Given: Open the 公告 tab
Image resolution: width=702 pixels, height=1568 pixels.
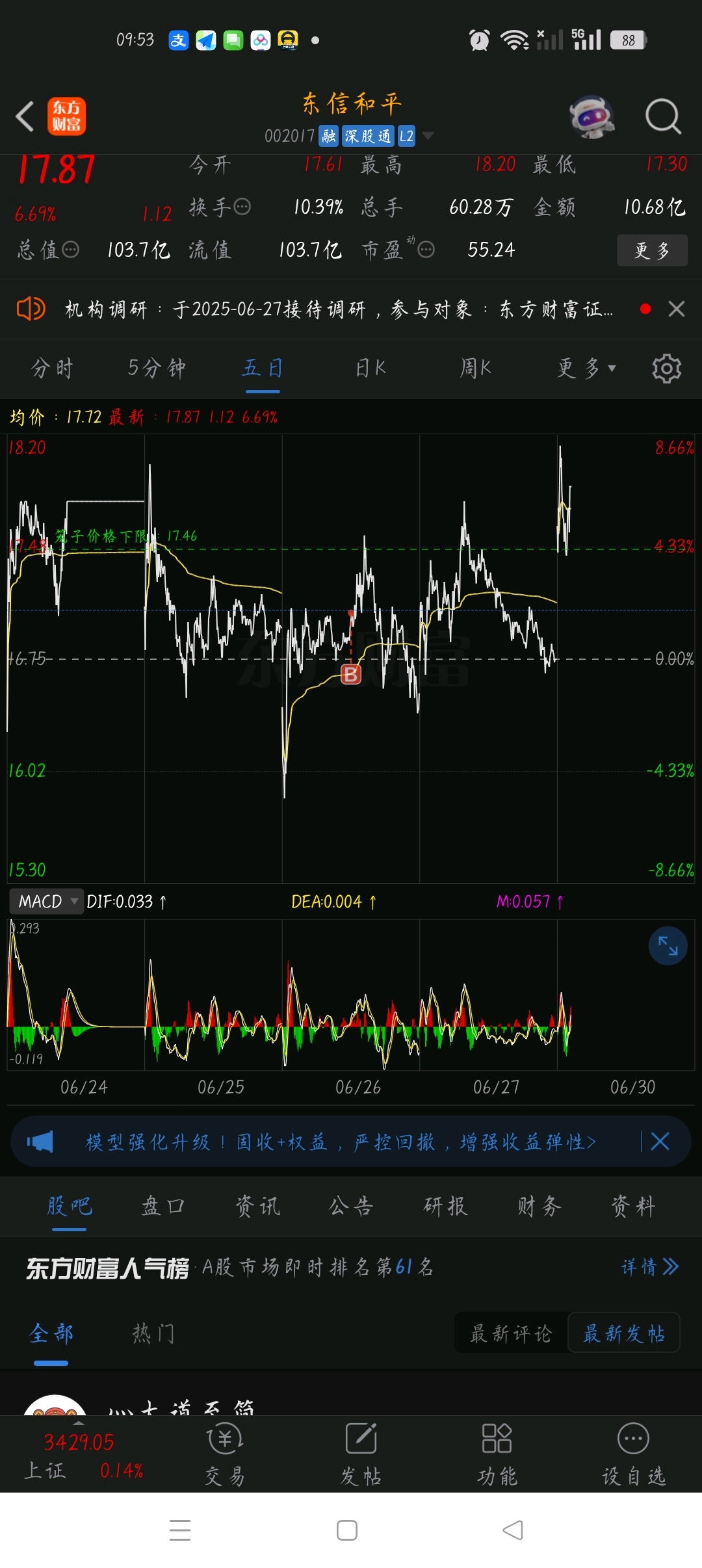Looking at the screenshot, I should click(351, 1207).
